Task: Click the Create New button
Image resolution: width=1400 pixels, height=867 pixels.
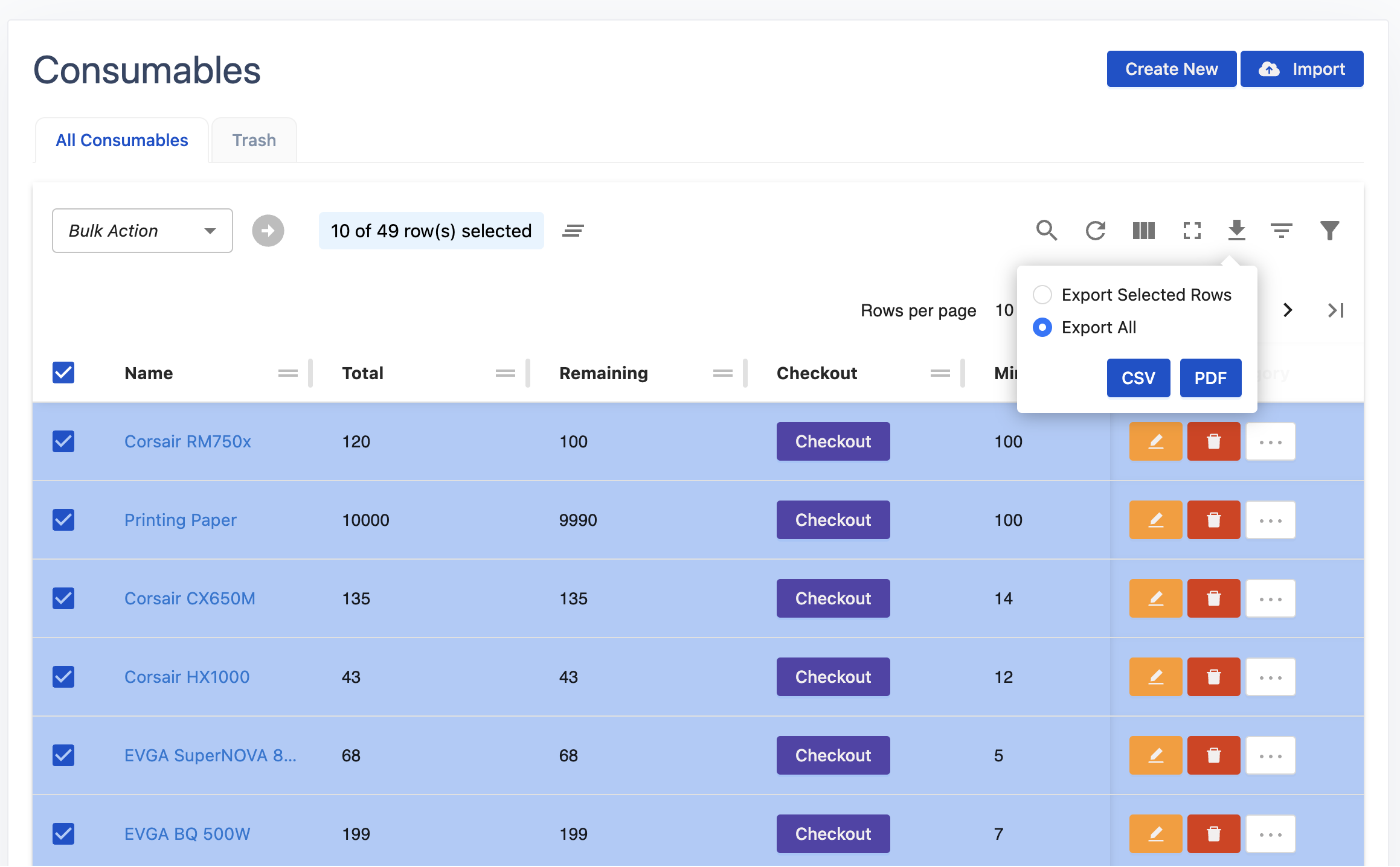Action: (1172, 69)
